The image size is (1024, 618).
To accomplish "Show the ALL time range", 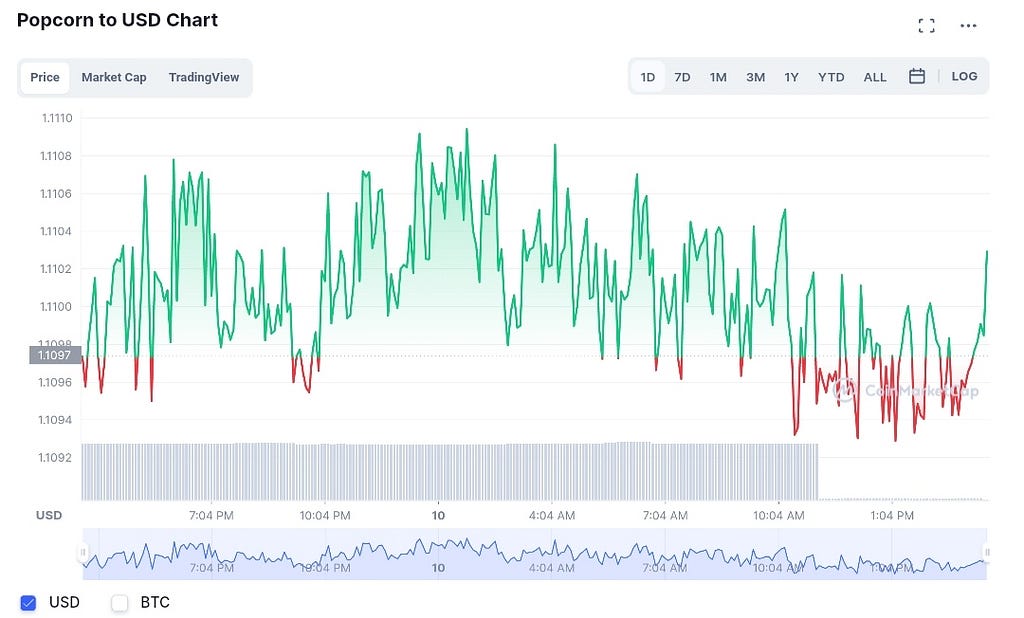I will pos(875,77).
